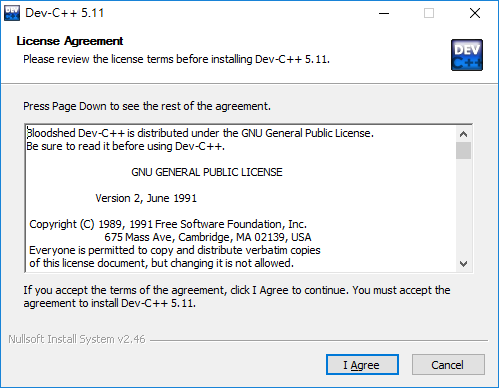This screenshot has width=499, height=388.
Task: Click the "License Agreement" header title
Action: pyautogui.click(x=70, y=41)
